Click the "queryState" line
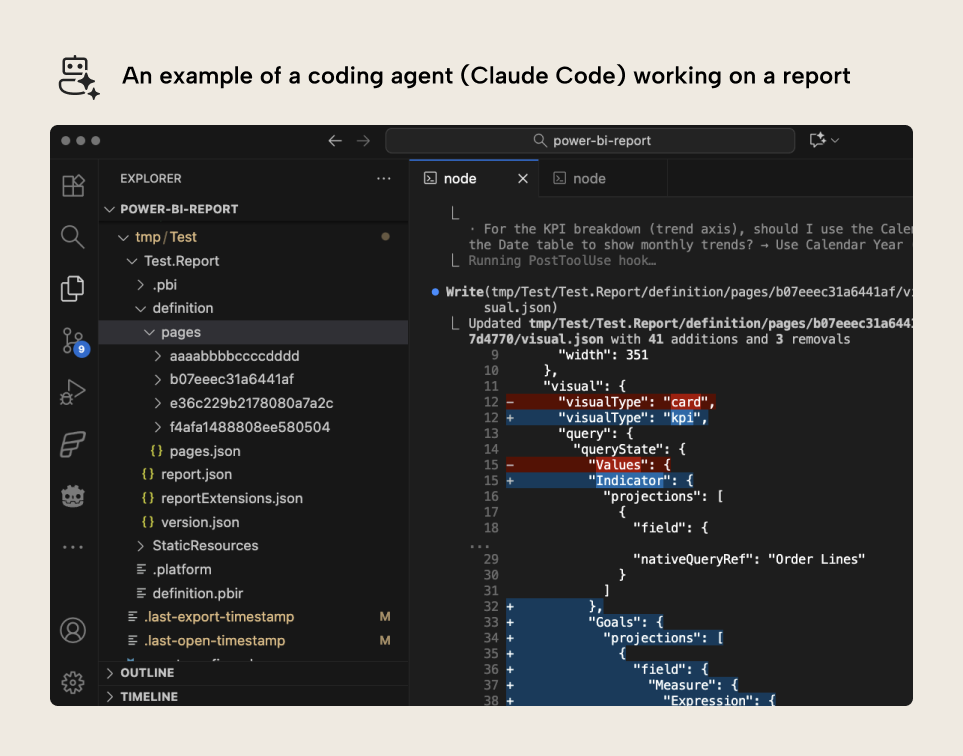 point(630,450)
